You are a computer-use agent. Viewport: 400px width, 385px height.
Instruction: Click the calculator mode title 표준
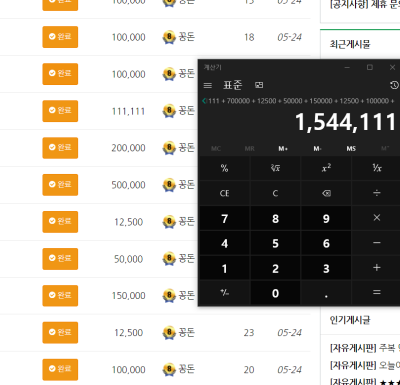pos(232,85)
